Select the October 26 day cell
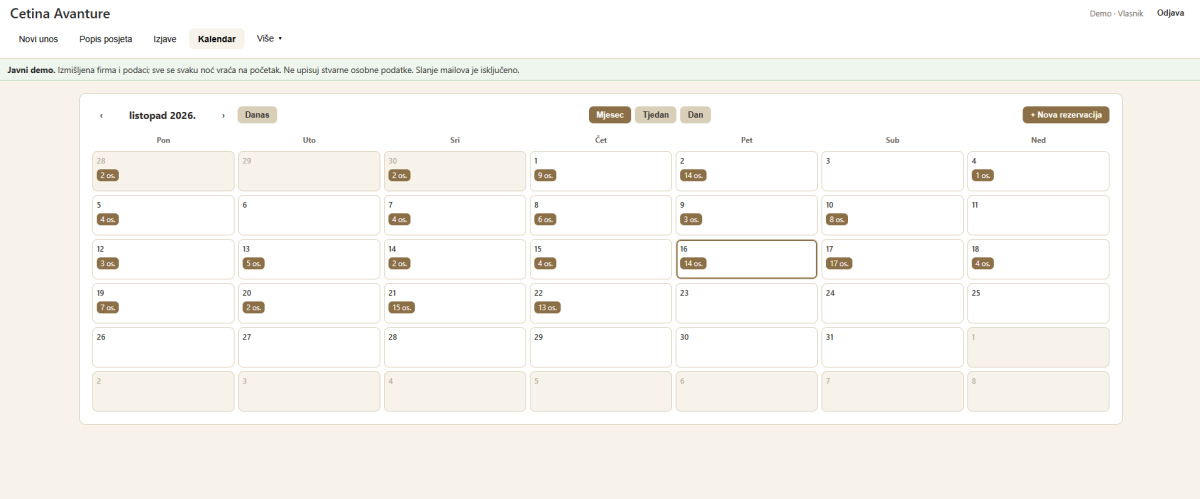This screenshot has height=499, width=1200. [163, 347]
